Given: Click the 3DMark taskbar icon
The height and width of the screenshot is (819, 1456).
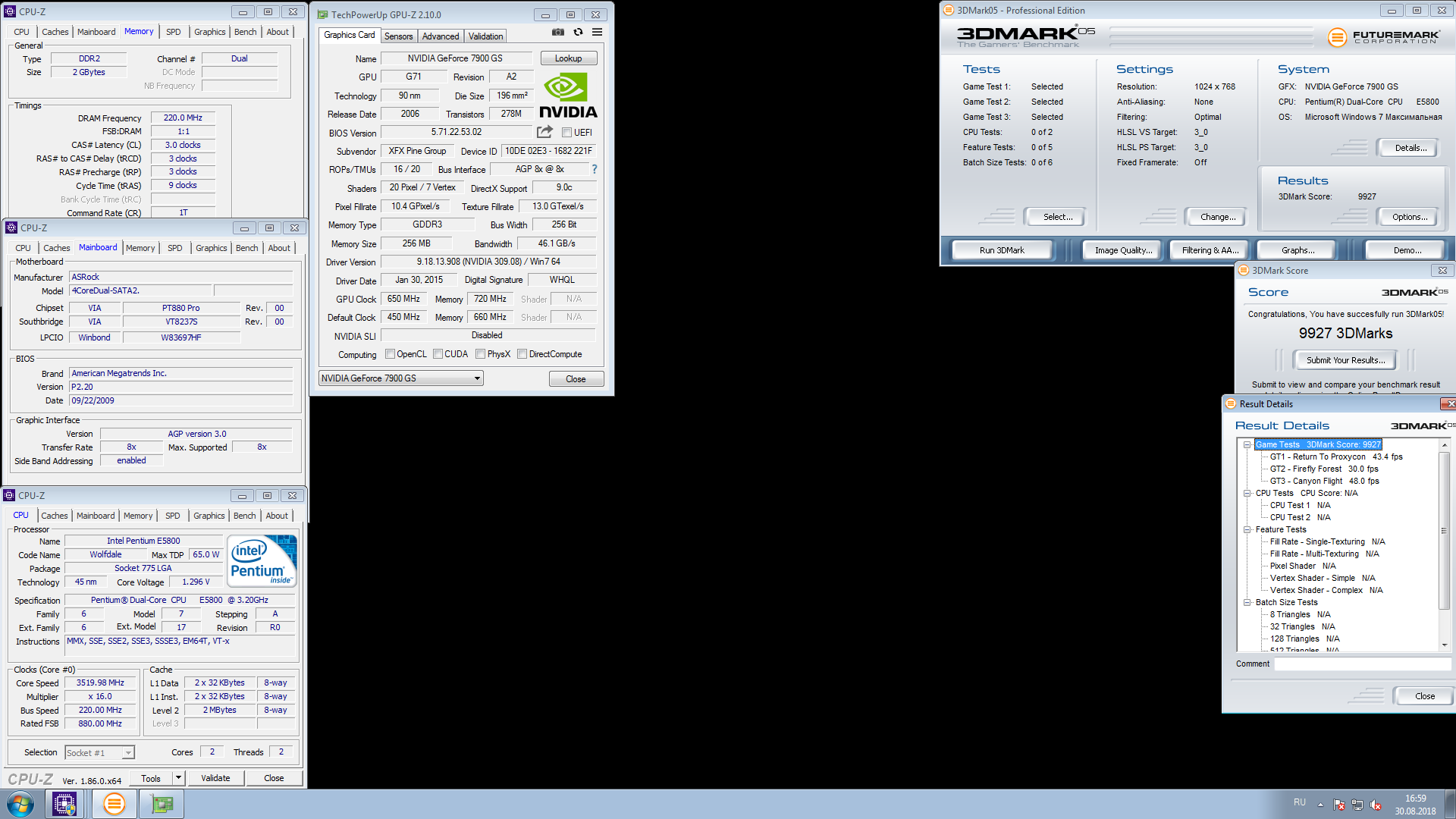Looking at the screenshot, I should tap(115, 804).
